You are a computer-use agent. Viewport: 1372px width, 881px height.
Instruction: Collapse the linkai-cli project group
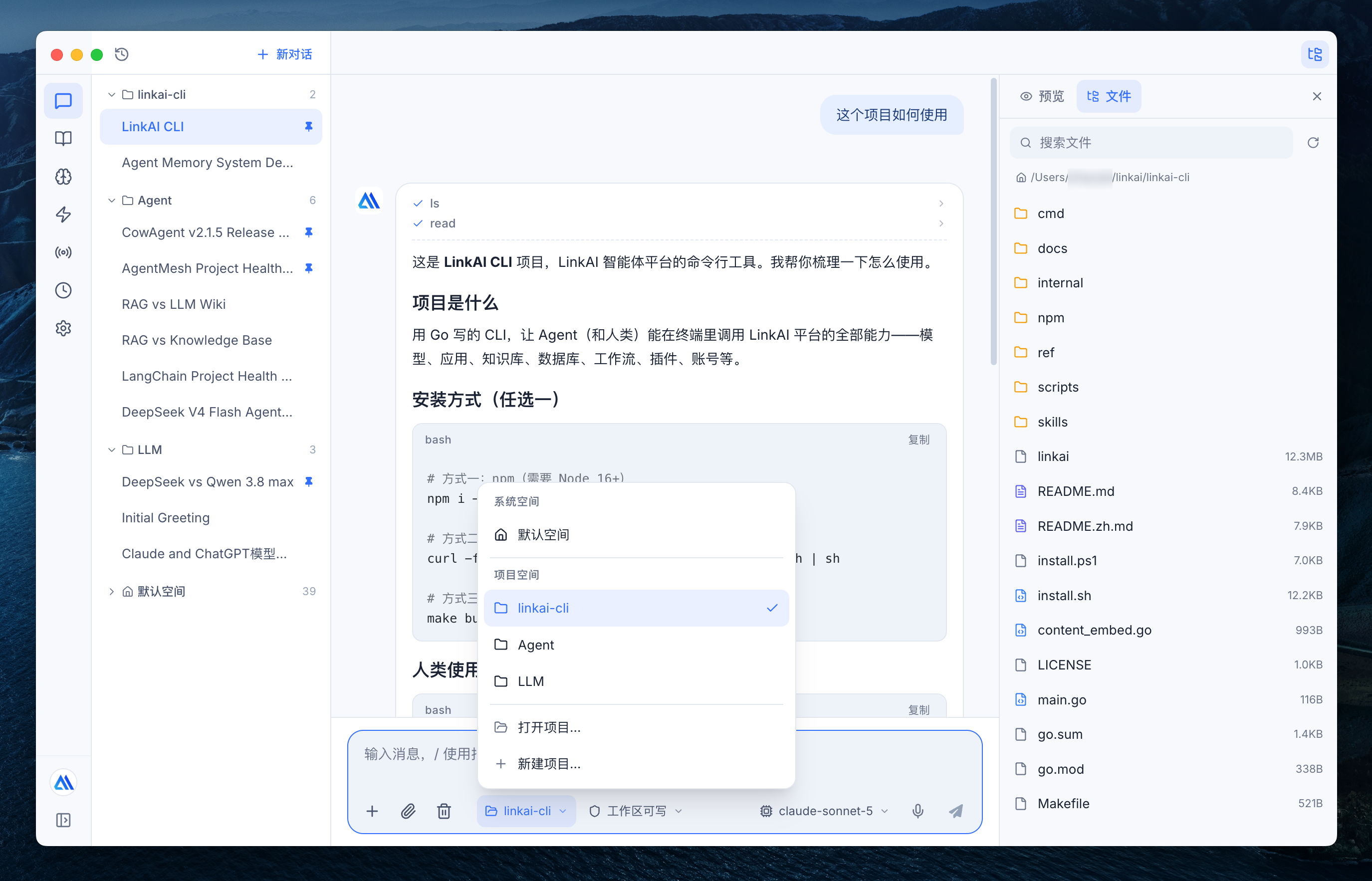(112, 94)
